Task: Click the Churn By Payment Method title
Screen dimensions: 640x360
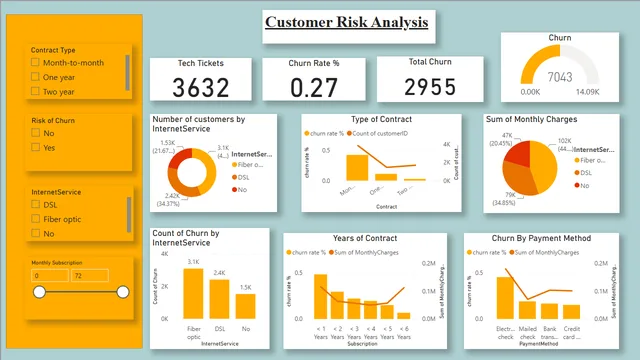Action: point(541,238)
